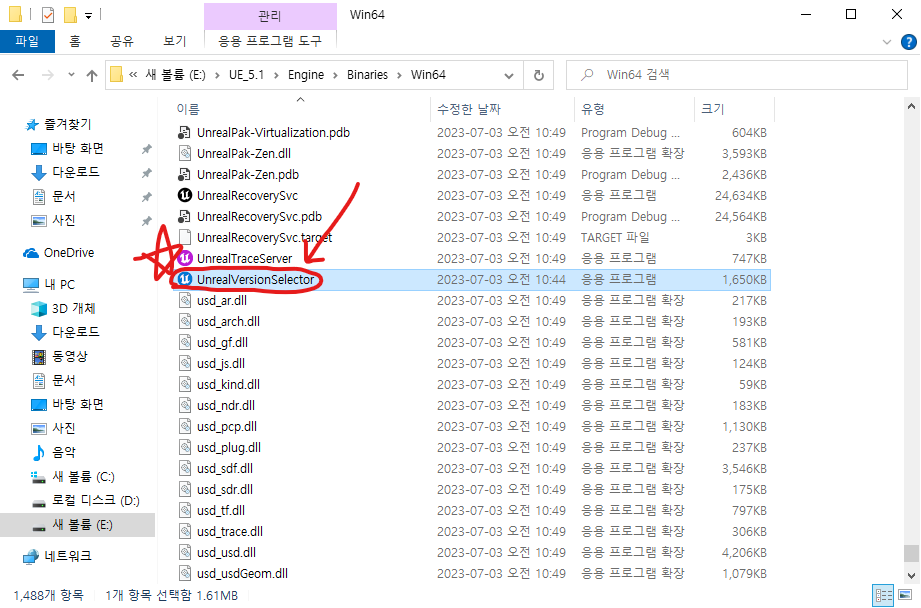Select the UnrealVersionSelector application icon

pyautogui.click(x=185, y=279)
